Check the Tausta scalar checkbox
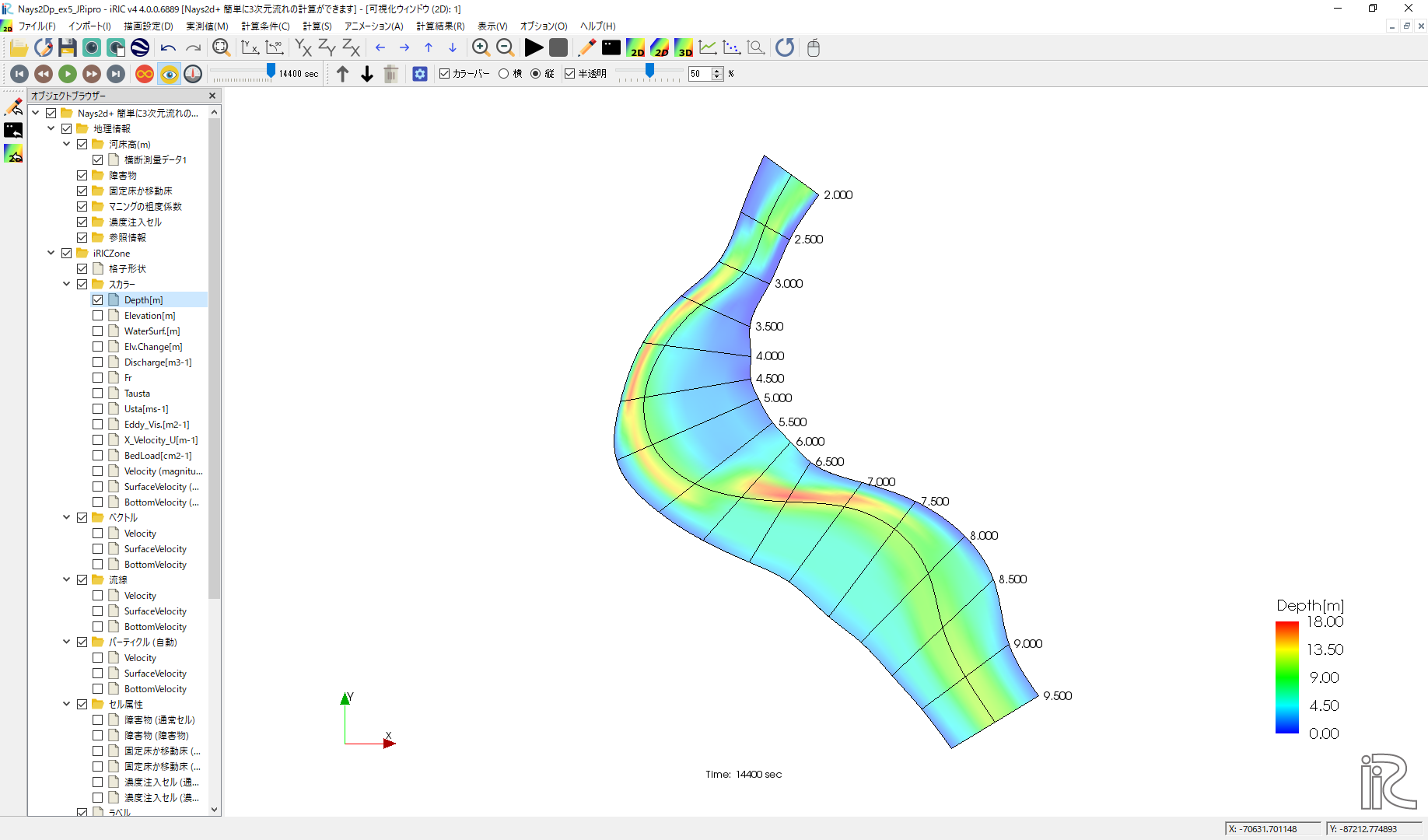The height and width of the screenshot is (840, 1428). tap(98, 394)
